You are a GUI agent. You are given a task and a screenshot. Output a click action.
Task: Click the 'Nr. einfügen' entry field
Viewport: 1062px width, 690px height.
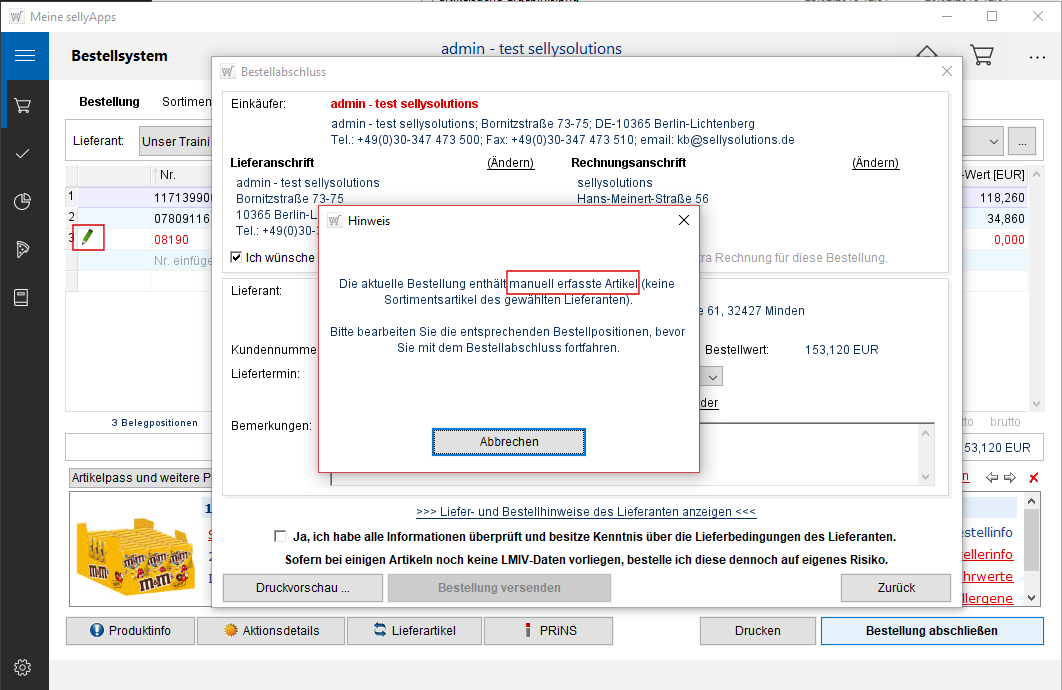pos(183,261)
